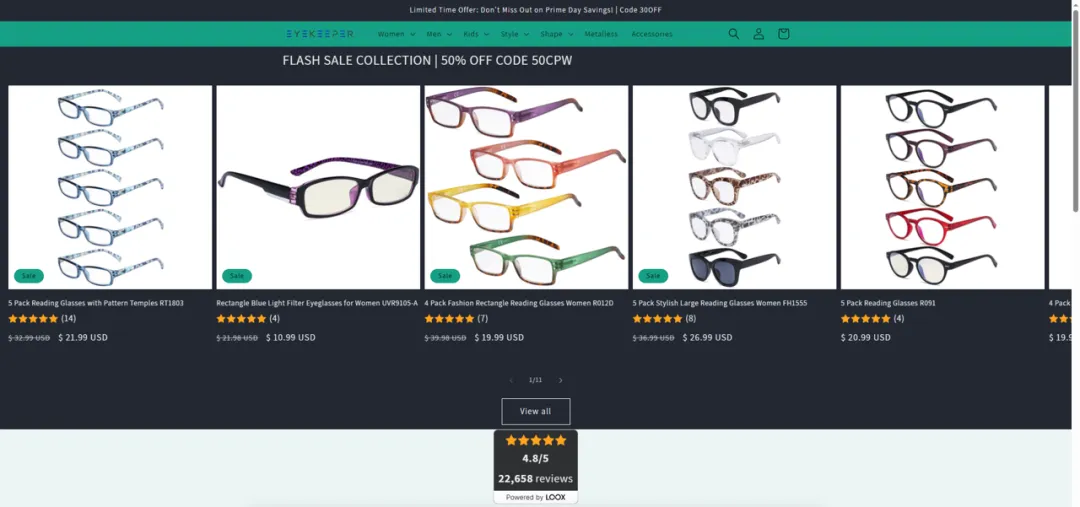Viewport: 1080px width, 507px height.
Task: Open 4 Pack Fashion Rectangle R012D title
Action: (519, 302)
